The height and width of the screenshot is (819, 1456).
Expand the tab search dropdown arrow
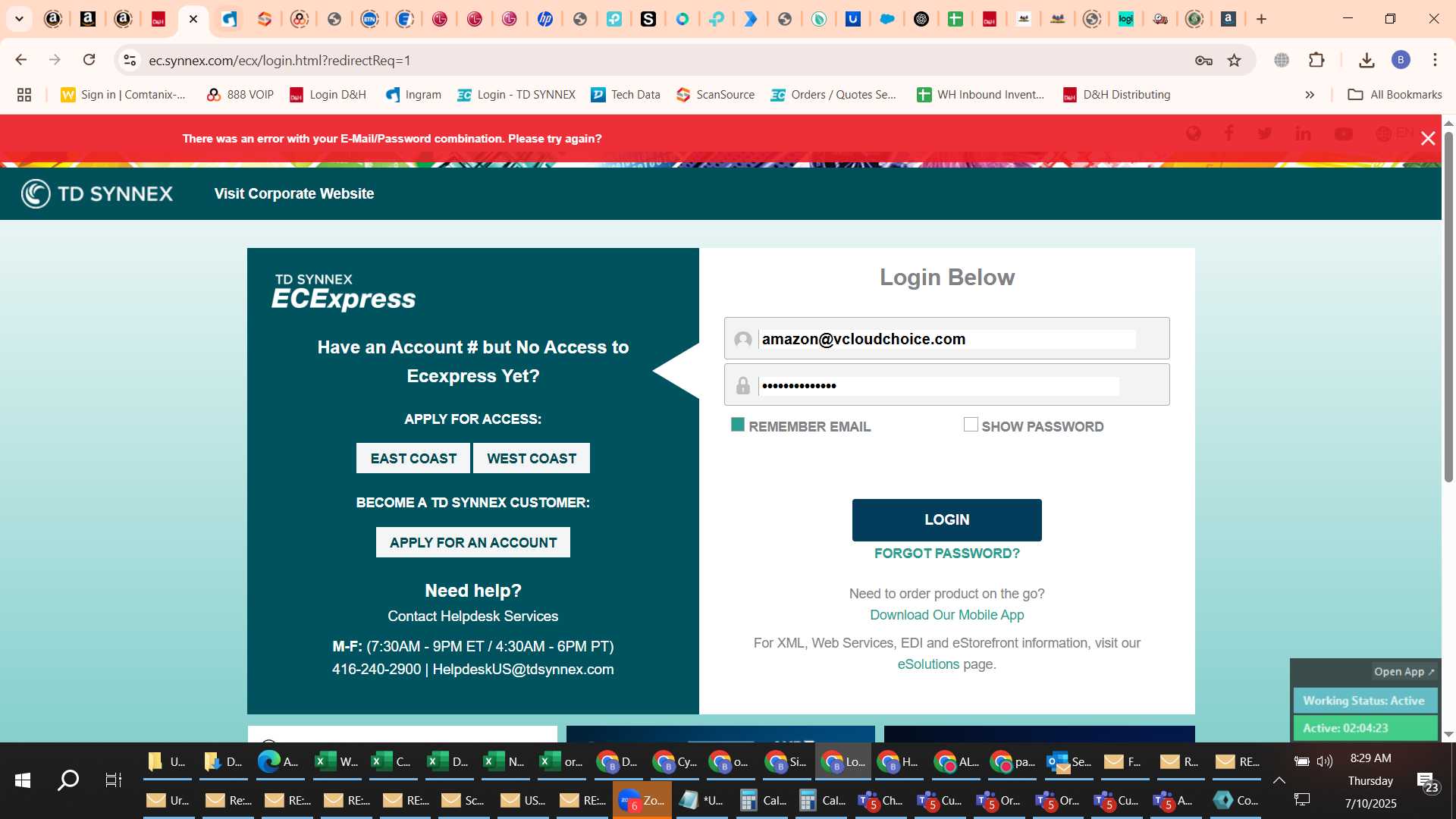pyautogui.click(x=19, y=19)
